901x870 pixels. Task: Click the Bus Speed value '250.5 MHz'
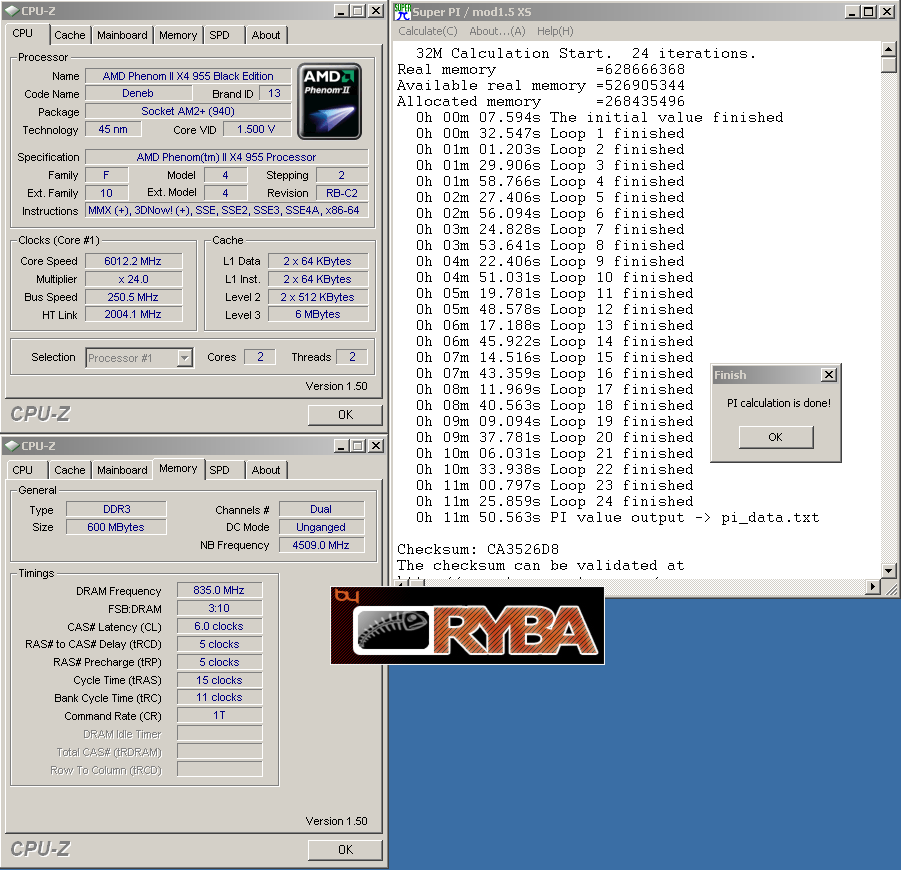pos(133,297)
